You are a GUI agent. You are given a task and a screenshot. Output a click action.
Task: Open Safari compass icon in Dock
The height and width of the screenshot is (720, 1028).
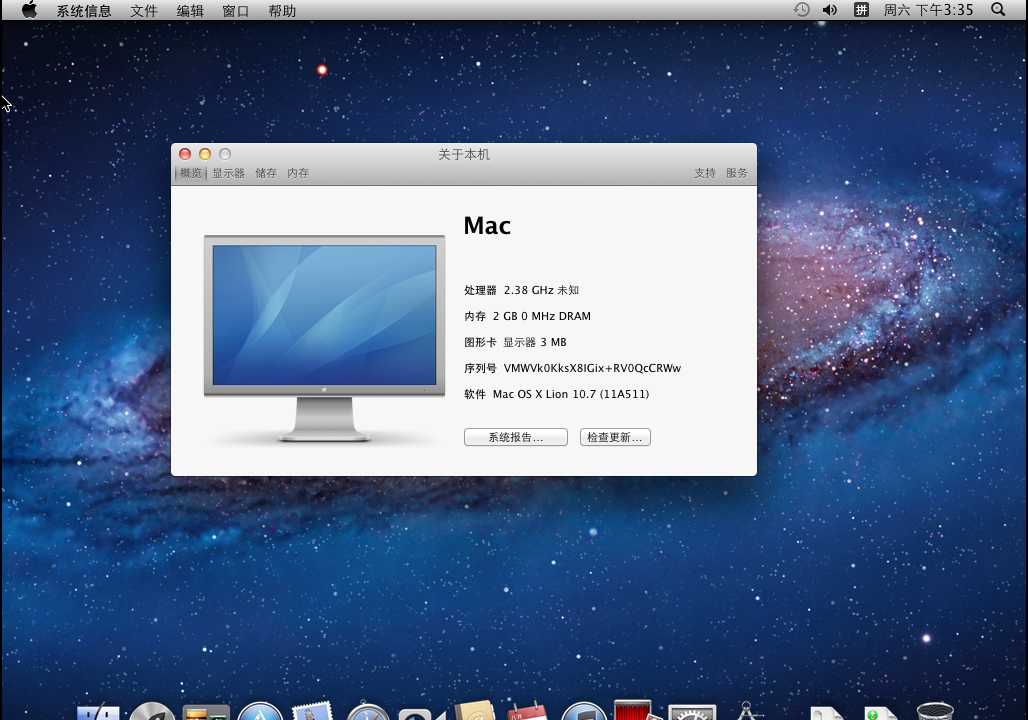pyautogui.click(x=367, y=711)
